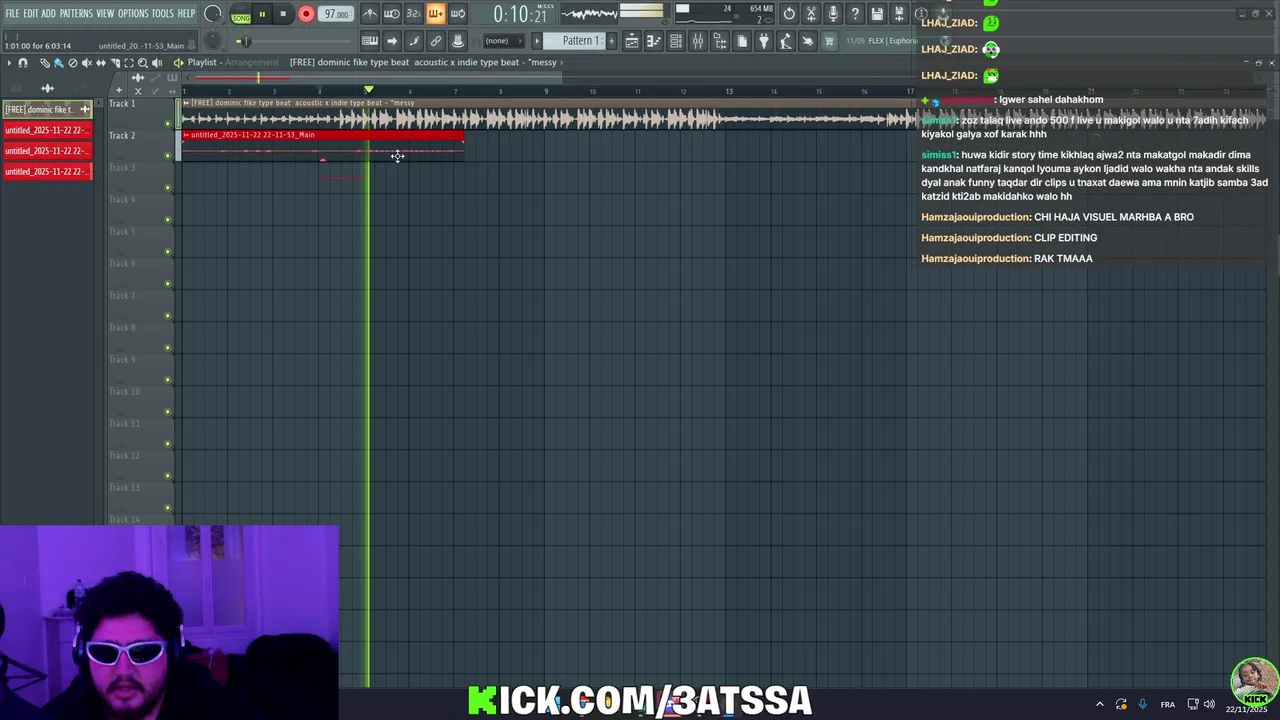Viewport: 1280px width, 720px height.
Task: Toggle the highlighted overdub/blend recording button
Action: (435, 14)
